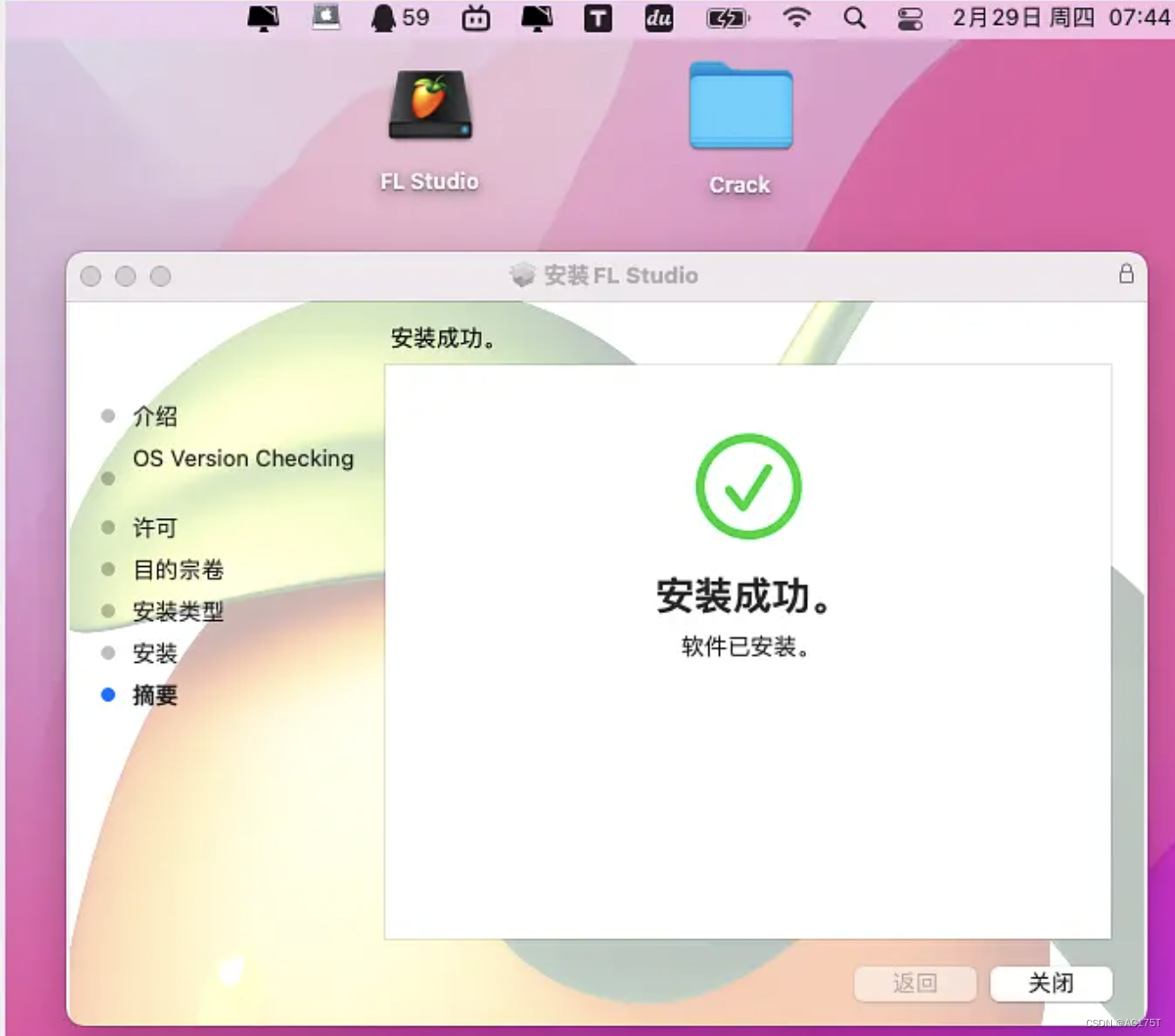Viewport: 1175px width, 1036px height.
Task: Open Control Center toggles icon
Action: (x=910, y=18)
